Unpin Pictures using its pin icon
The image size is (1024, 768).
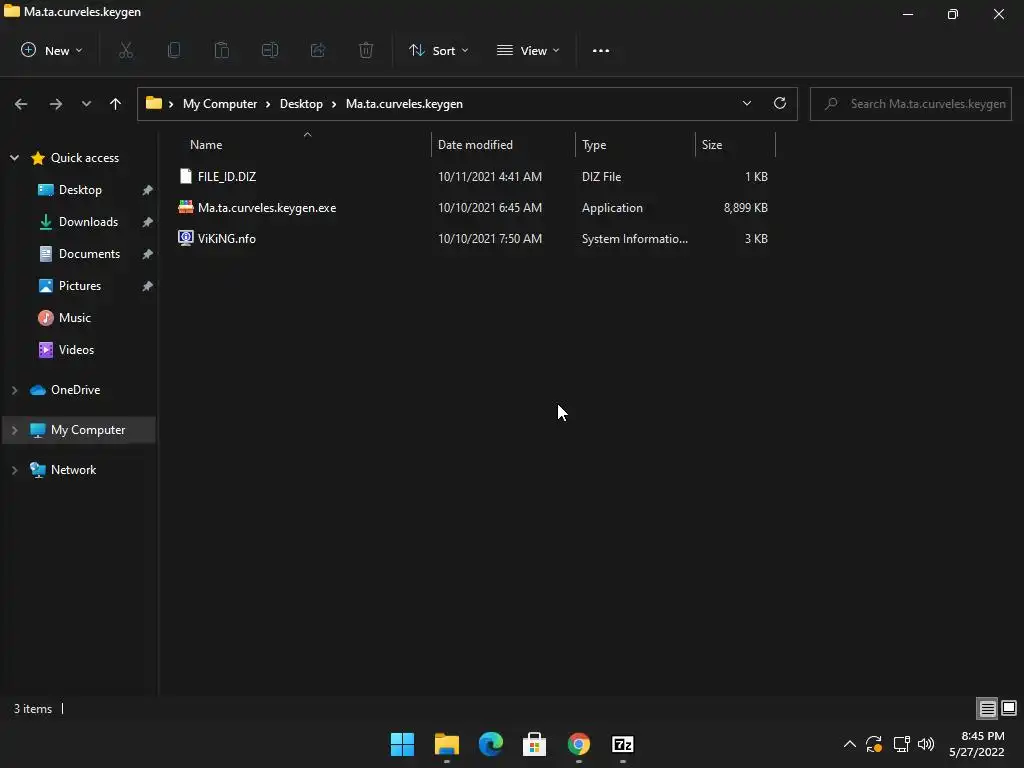(148, 286)
